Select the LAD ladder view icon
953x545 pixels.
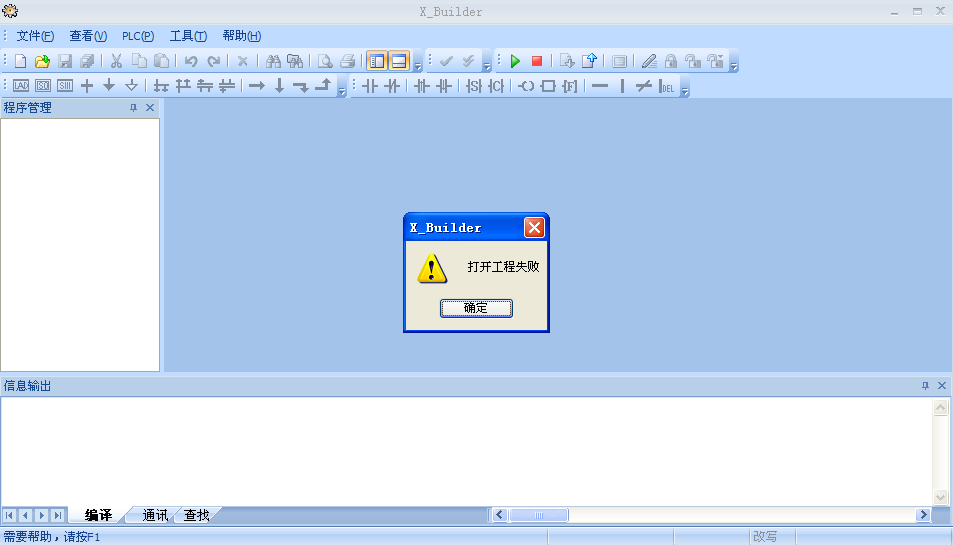(21, 86)
